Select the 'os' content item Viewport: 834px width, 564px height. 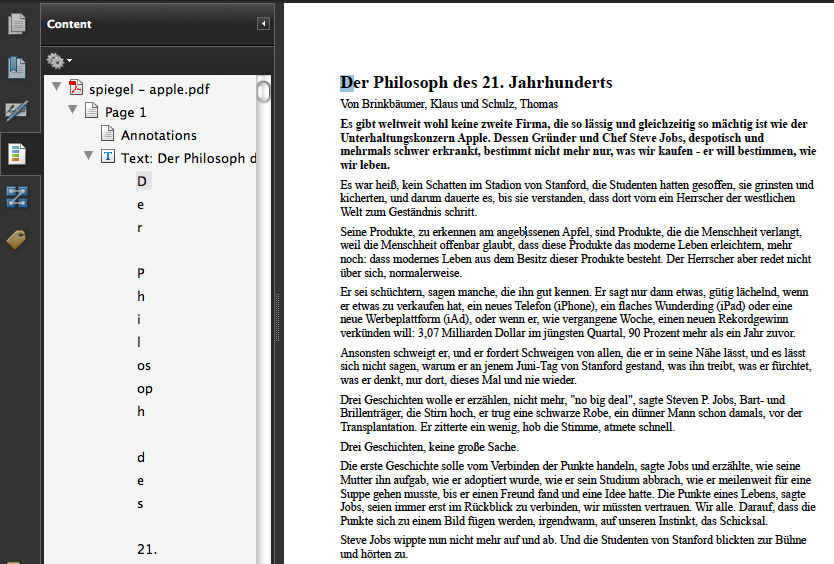(x=144, y=366)
